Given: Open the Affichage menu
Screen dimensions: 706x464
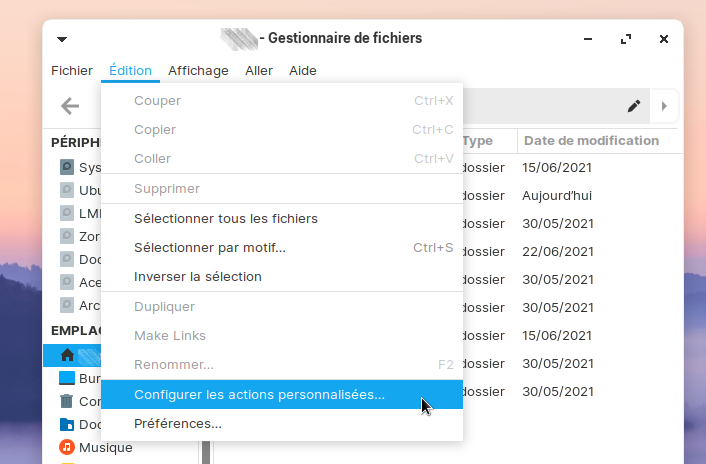Looking at the screenshot, I should [198, 71].
